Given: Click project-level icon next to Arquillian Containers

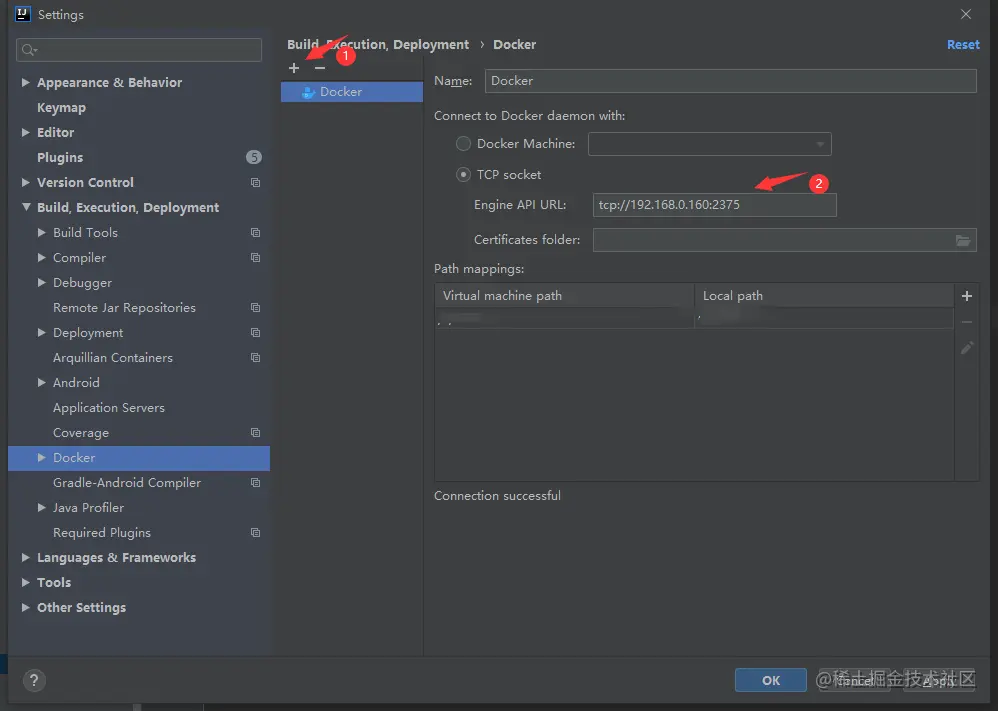Looking at the screenshot, I should point(255,358).
